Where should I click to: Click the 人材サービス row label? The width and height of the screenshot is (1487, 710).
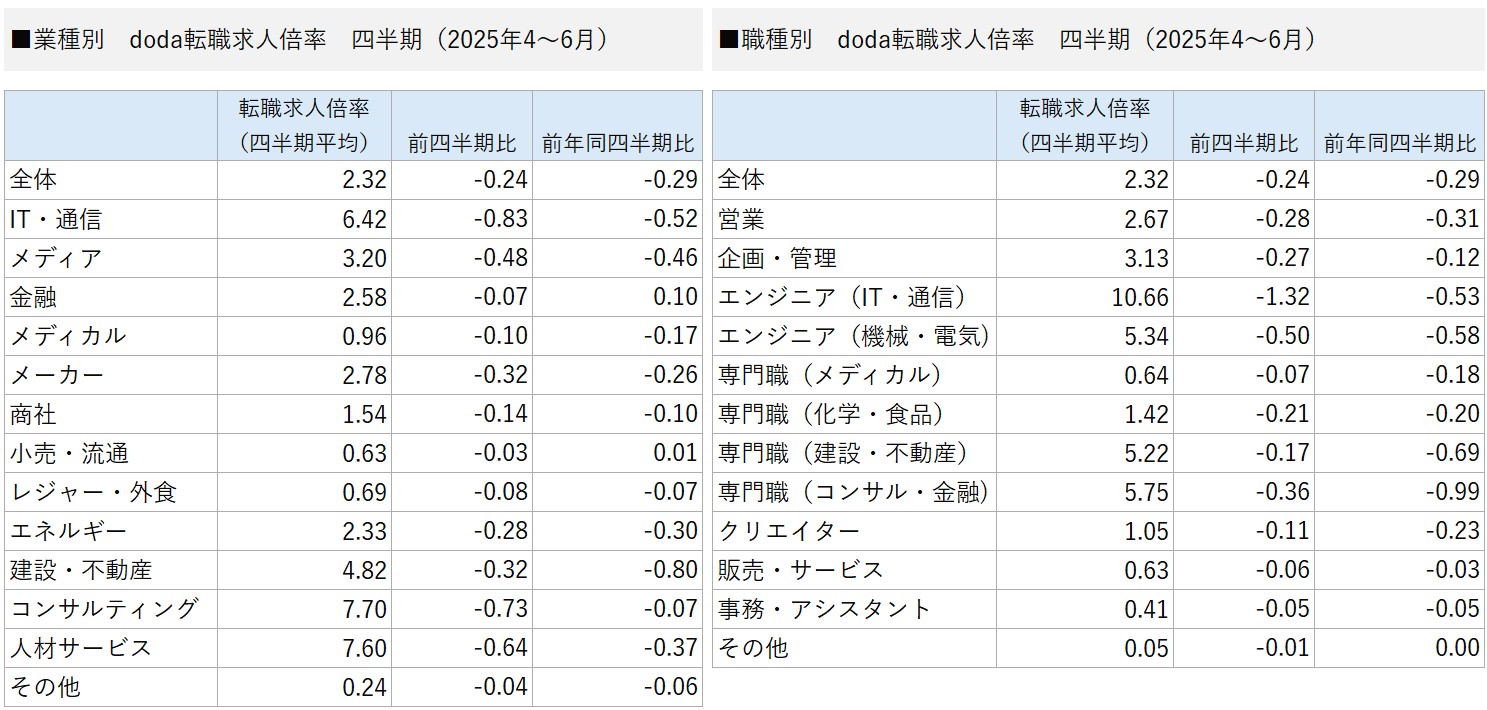81,648
